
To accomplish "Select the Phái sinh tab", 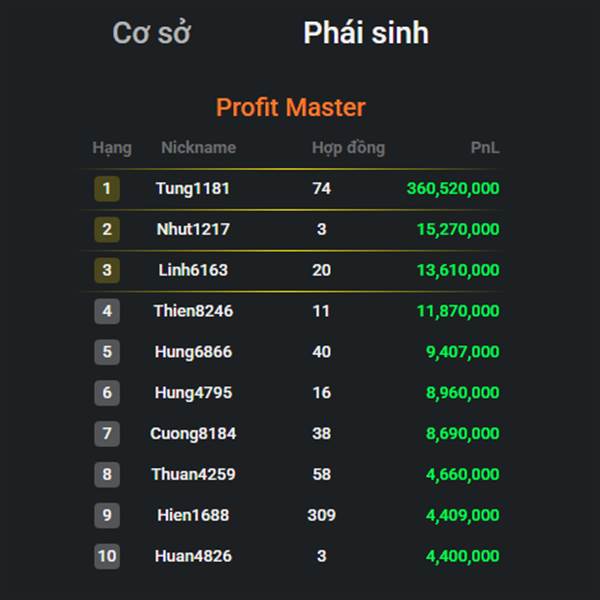I will coord(366,33).
